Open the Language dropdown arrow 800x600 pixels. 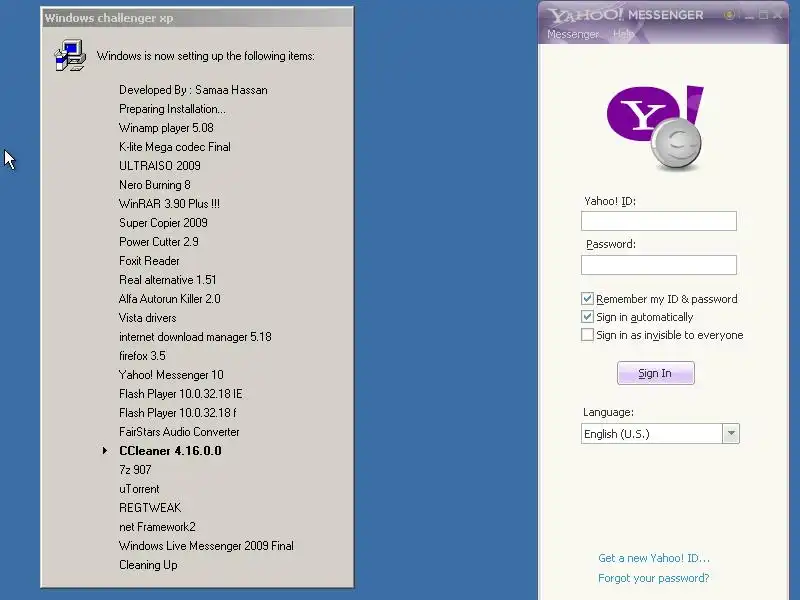731,434
